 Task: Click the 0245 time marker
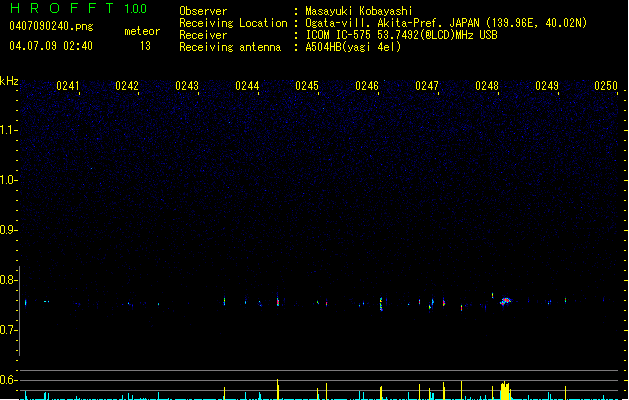(307, 86)
